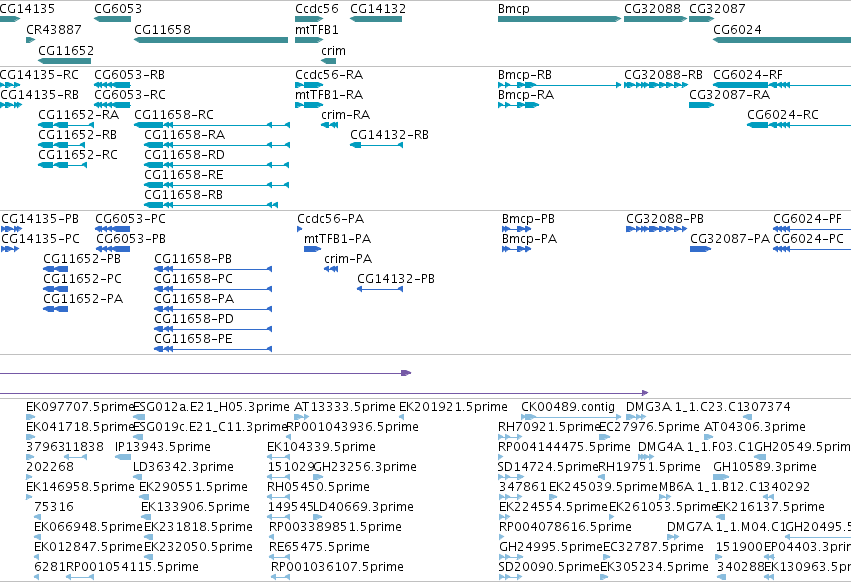Image resolution: width=851 pixels, height=582 pixels.
Task: Select the AT13333.5prime label
Action: click(345, 407)
